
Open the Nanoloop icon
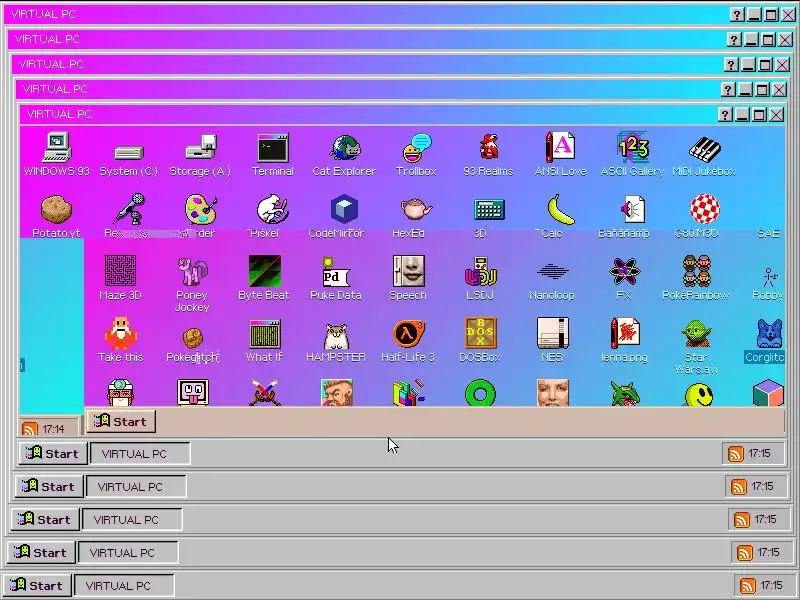click(x=552, y=271)
